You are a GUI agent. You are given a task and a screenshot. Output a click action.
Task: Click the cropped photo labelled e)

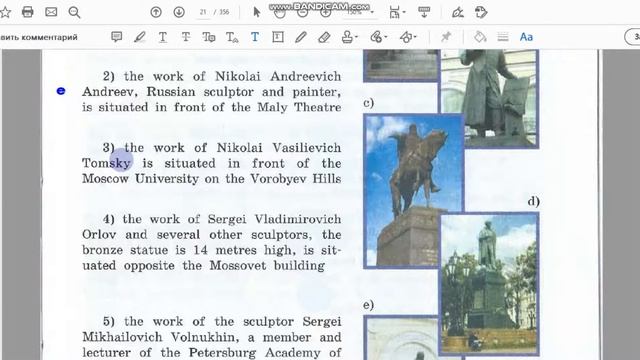click(402, 338)
